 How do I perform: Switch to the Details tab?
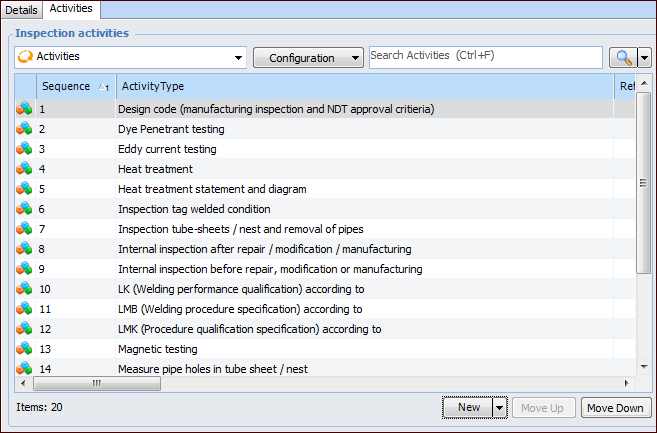(22, 10)
